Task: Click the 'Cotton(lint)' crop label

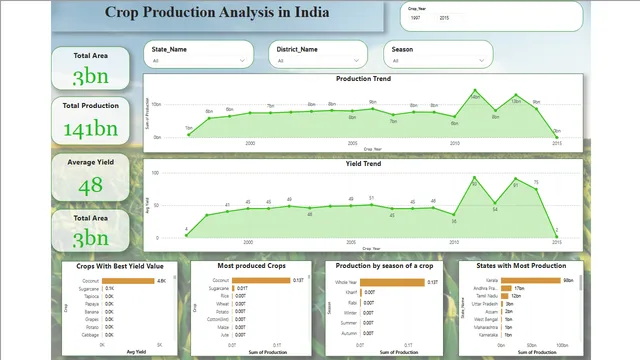Action: coord(218,319)
